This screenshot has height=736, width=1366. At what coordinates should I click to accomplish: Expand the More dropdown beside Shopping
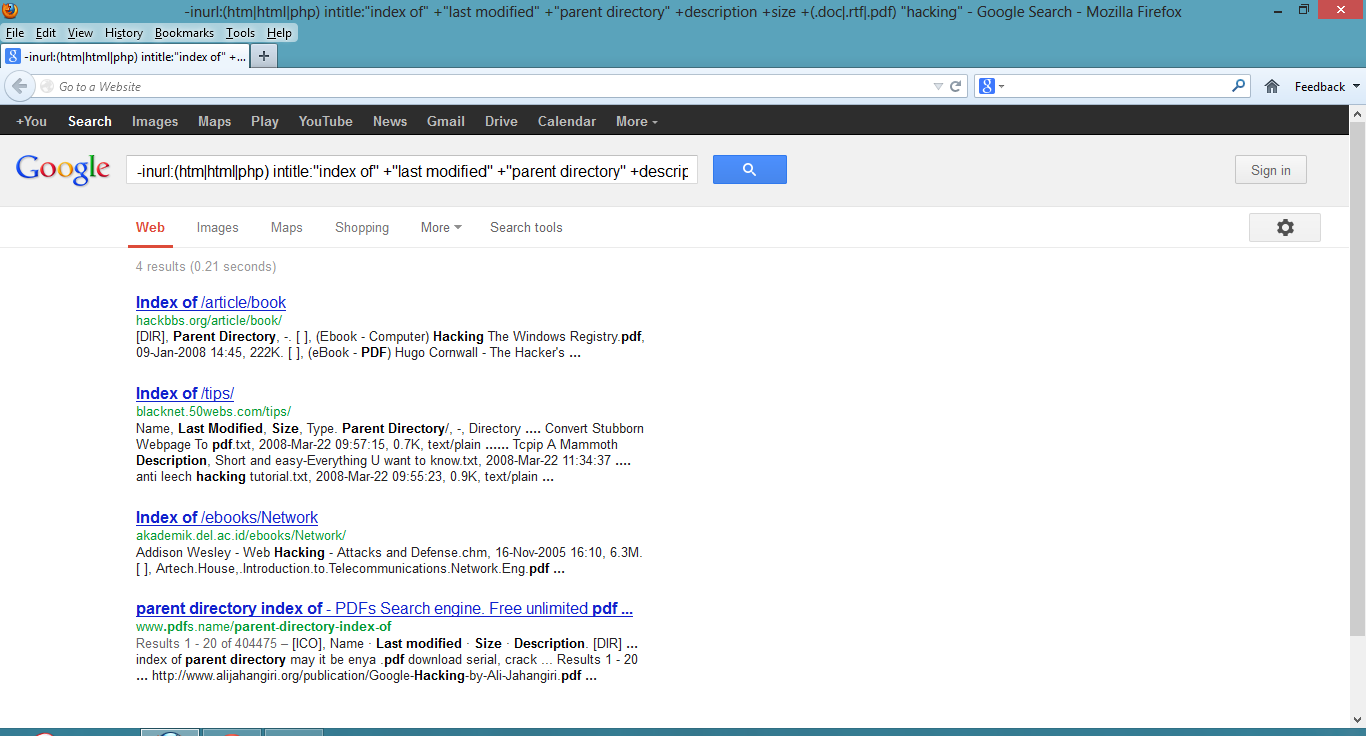(441, 227)
